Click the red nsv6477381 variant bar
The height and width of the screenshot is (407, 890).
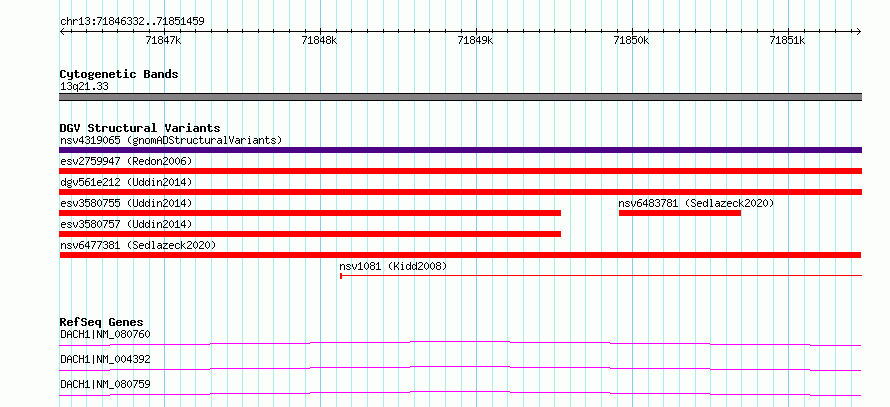pos(460,255)
